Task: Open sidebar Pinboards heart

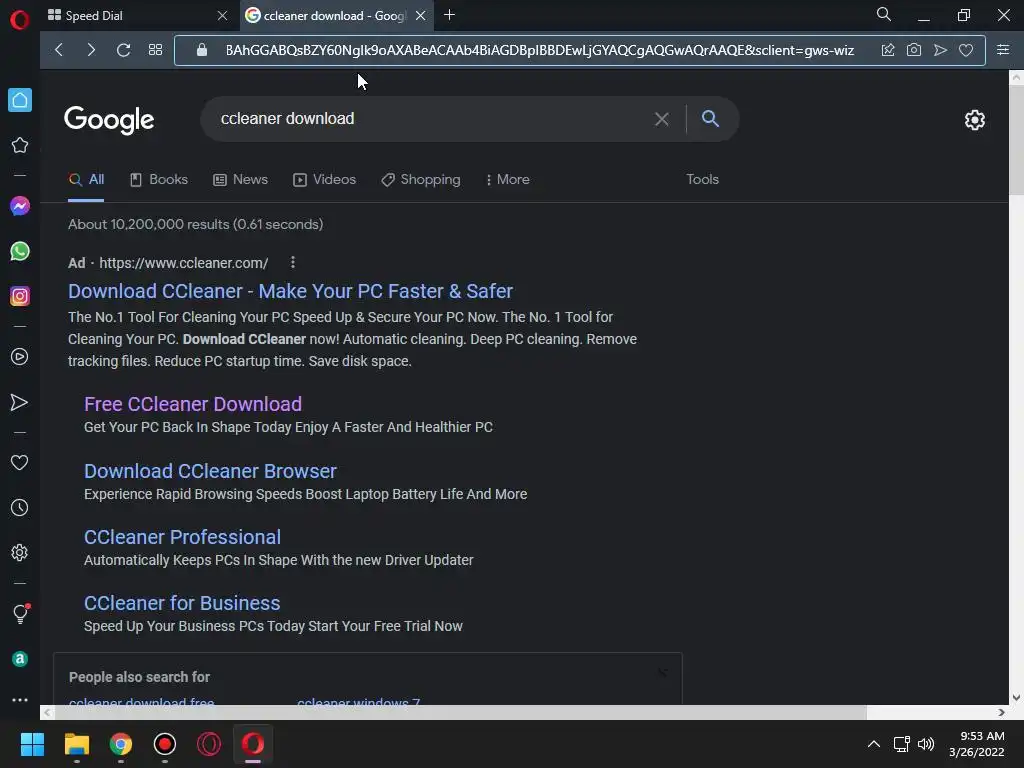Action: [x=20, y=462]
